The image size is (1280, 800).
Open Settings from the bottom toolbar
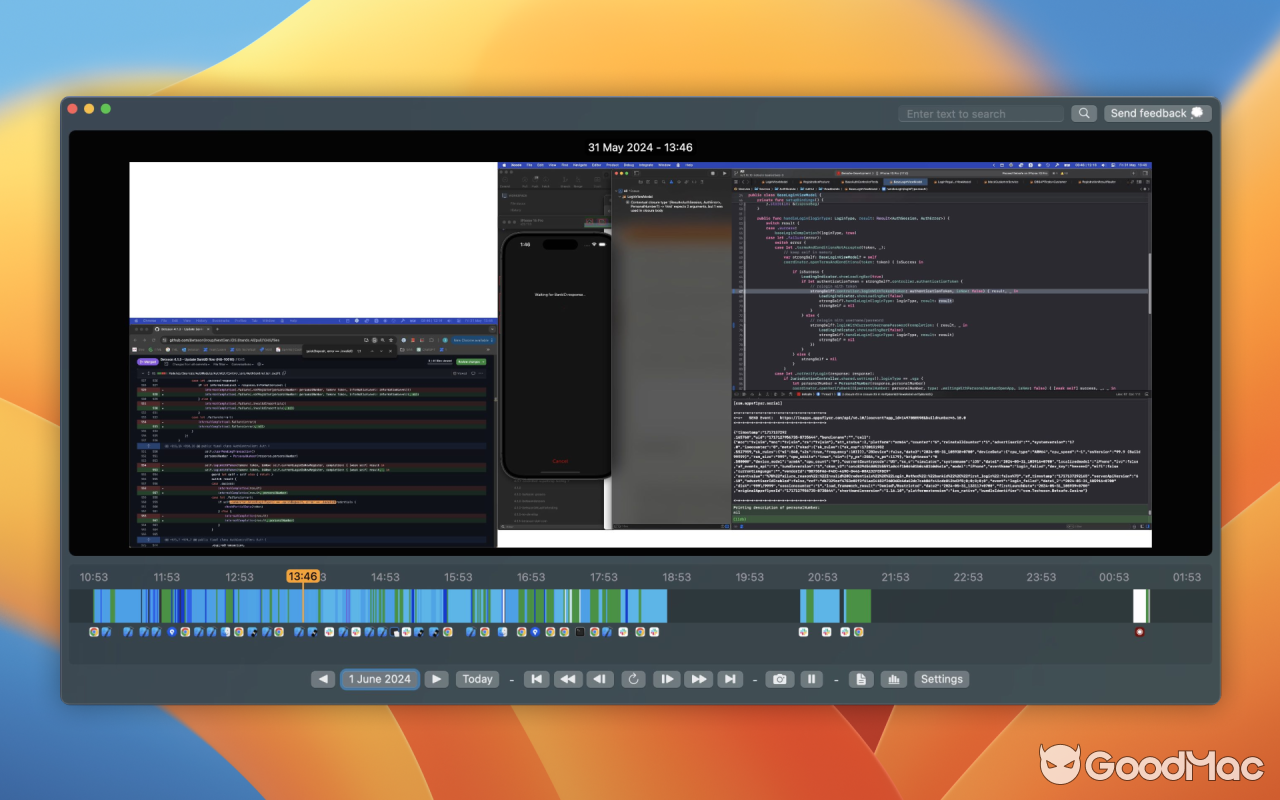pyautogui.click(x=941, y=679)
